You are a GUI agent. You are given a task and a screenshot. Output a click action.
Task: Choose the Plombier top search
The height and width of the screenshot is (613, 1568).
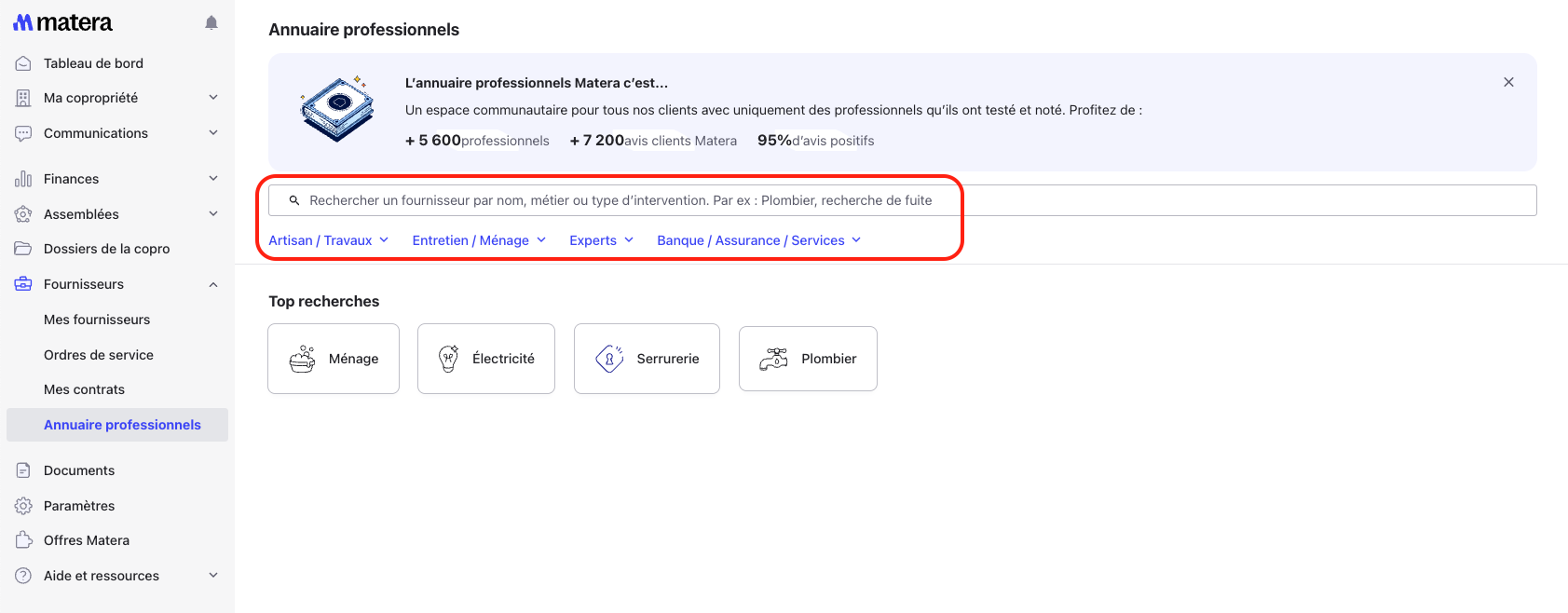pos(808,359)
